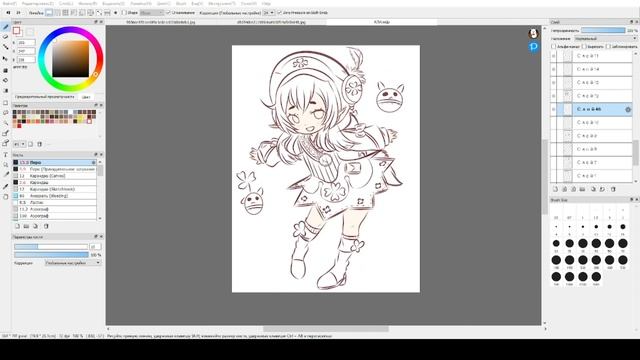Select the Lasso tool
The width and height of the screenshot is (640, 360).
(x=5, y=112)
